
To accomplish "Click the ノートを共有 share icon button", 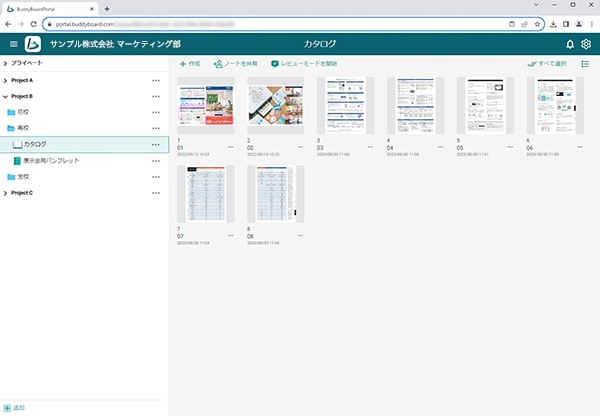I will tap(236, 64).
